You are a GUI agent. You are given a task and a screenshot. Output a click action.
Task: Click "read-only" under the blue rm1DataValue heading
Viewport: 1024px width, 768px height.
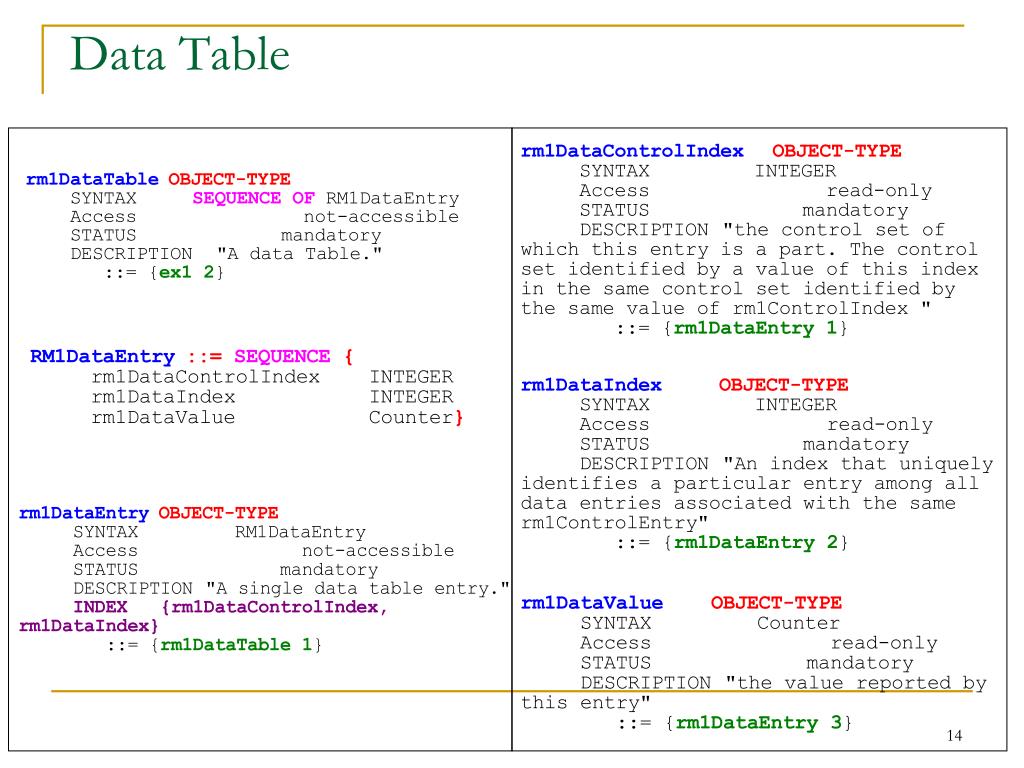click(x=884, y=643)
